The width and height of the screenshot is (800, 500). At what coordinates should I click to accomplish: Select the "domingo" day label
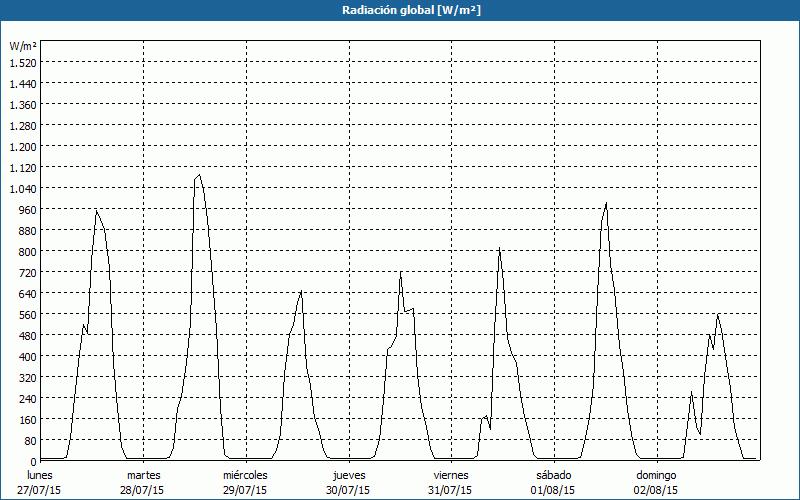[656, 474]
